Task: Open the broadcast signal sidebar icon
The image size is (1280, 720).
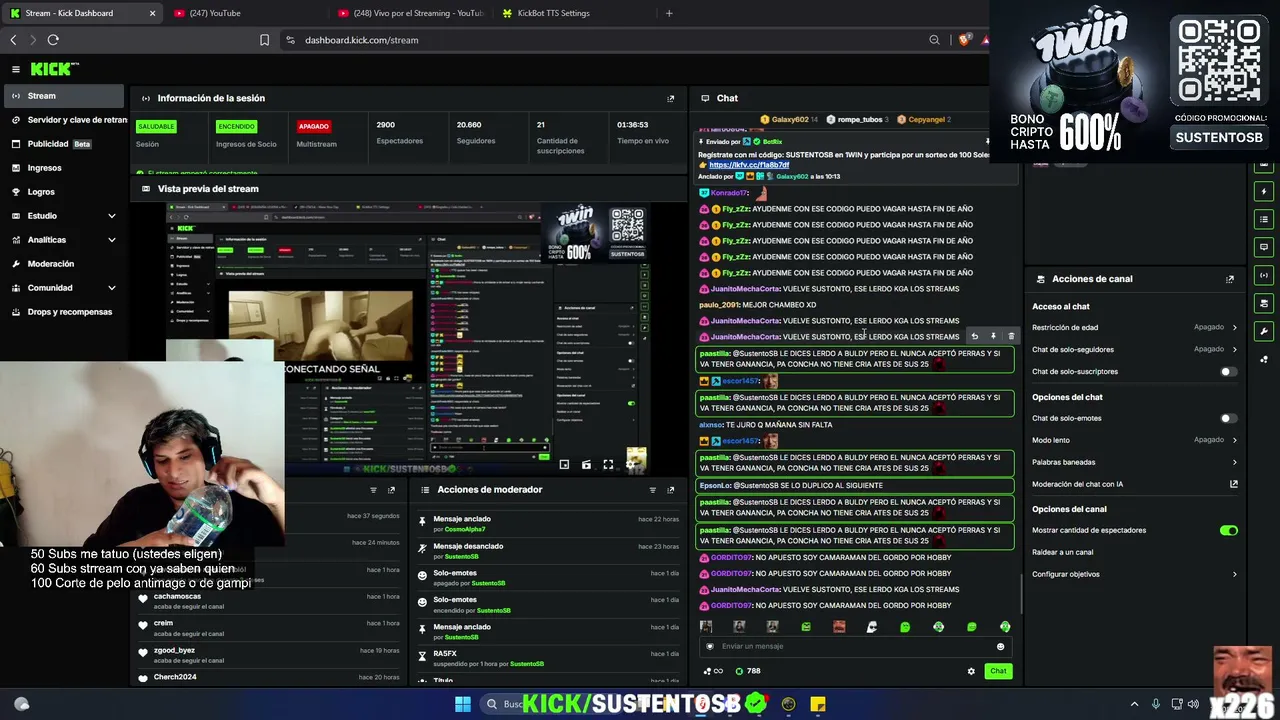Action: click(1265, 275)
